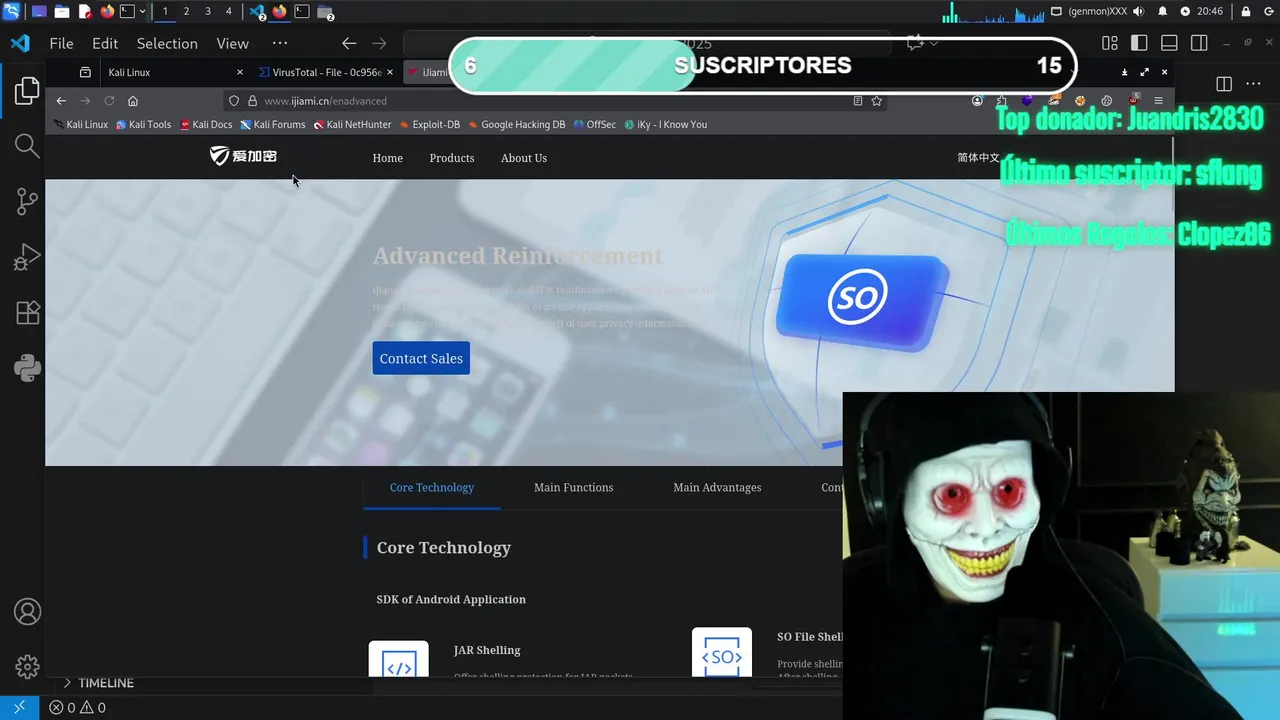Switch to workspace 3

point(207,12)
